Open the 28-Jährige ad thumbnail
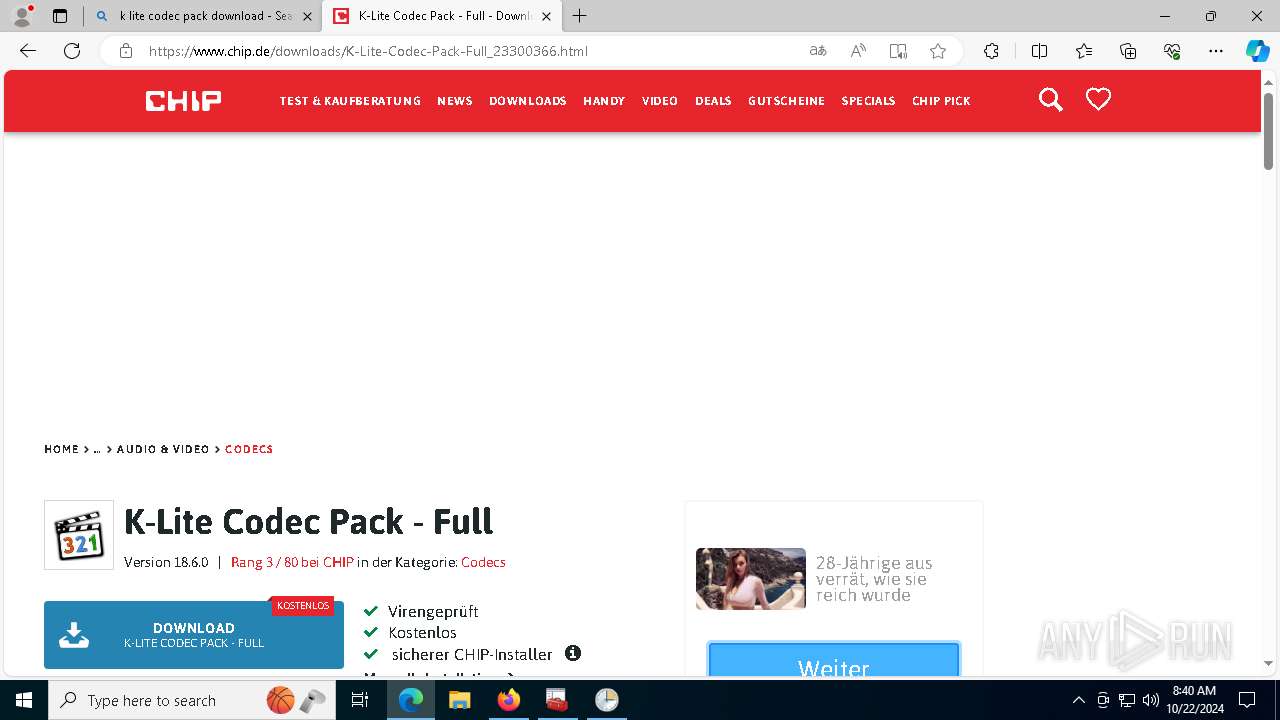The image size is (1280, 720). [x=751, y=578]
